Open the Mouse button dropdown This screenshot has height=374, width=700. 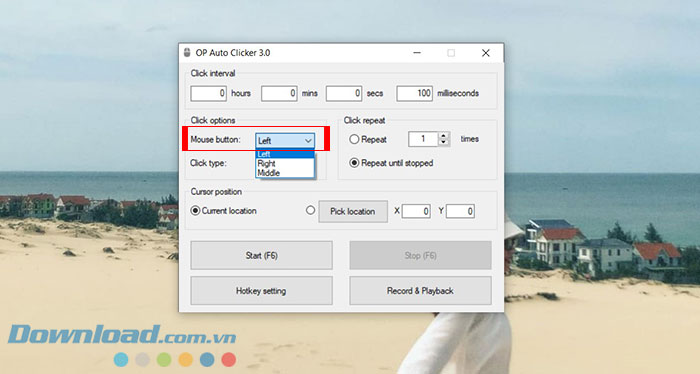pyautogui.click(x=285, y=141)
